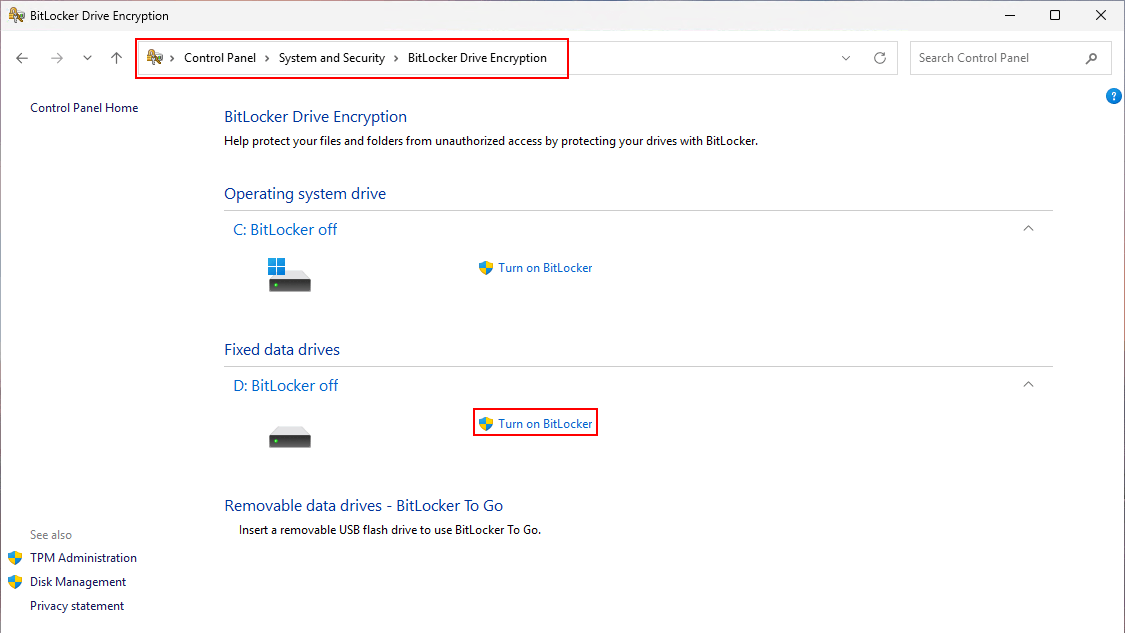This screenshot has height=633, width=1125.
Task: Select Control Panel from the breadcrumb path
Action: point(220,58)
